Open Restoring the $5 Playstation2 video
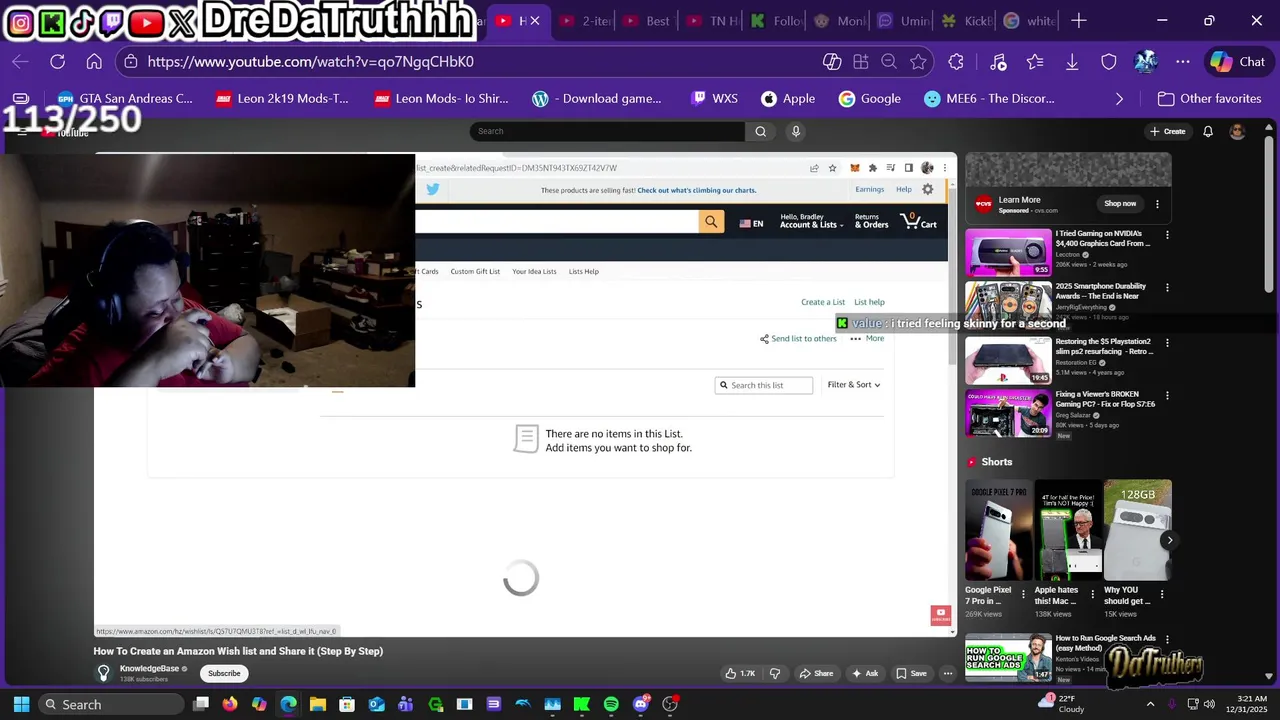 (x=1008, y=361)
